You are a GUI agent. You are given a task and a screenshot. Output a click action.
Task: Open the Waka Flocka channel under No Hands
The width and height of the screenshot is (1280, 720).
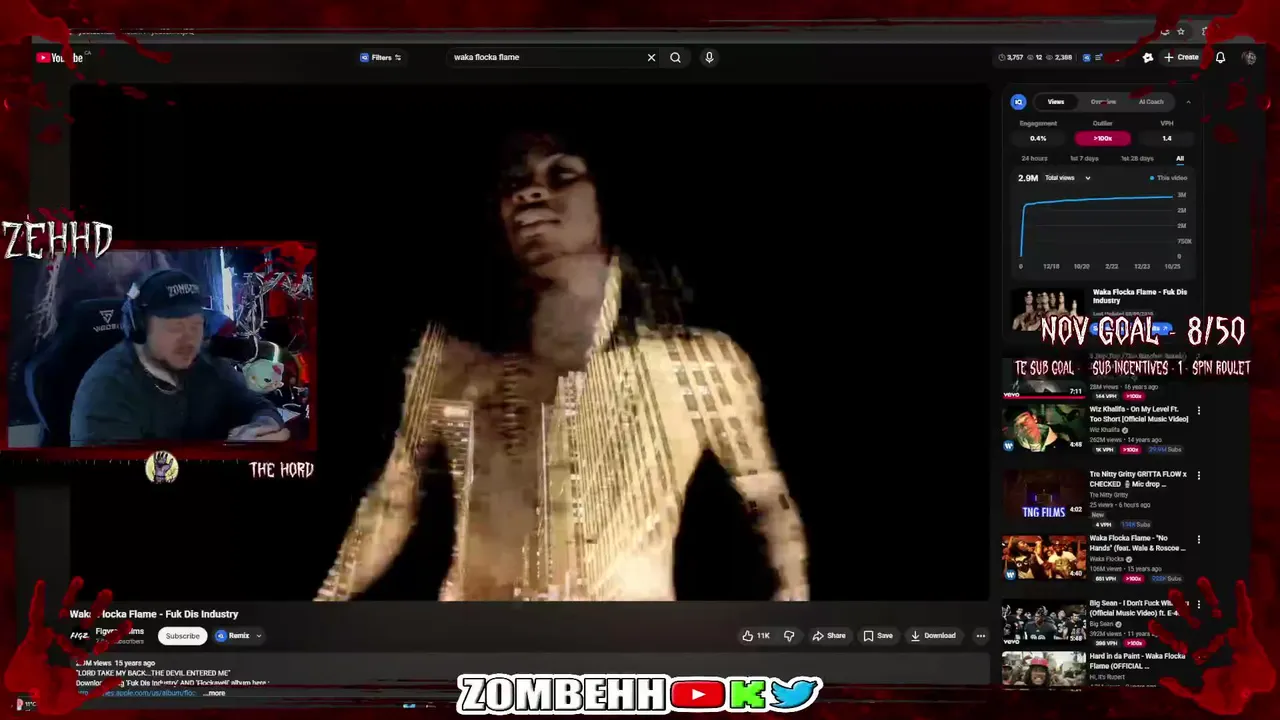[1107, 559]
